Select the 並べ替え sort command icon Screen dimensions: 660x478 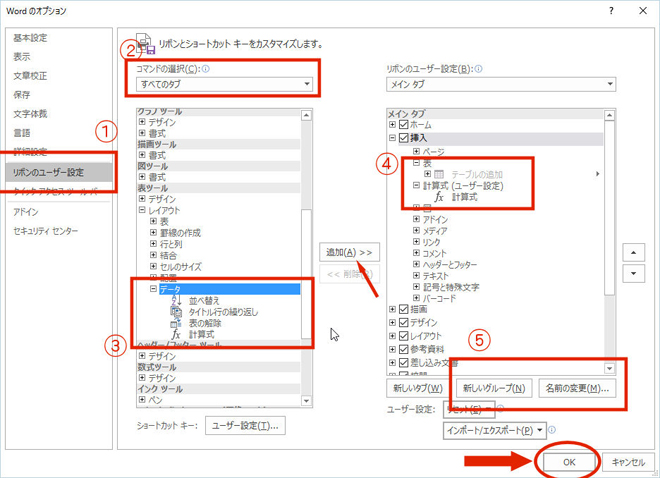176,301
